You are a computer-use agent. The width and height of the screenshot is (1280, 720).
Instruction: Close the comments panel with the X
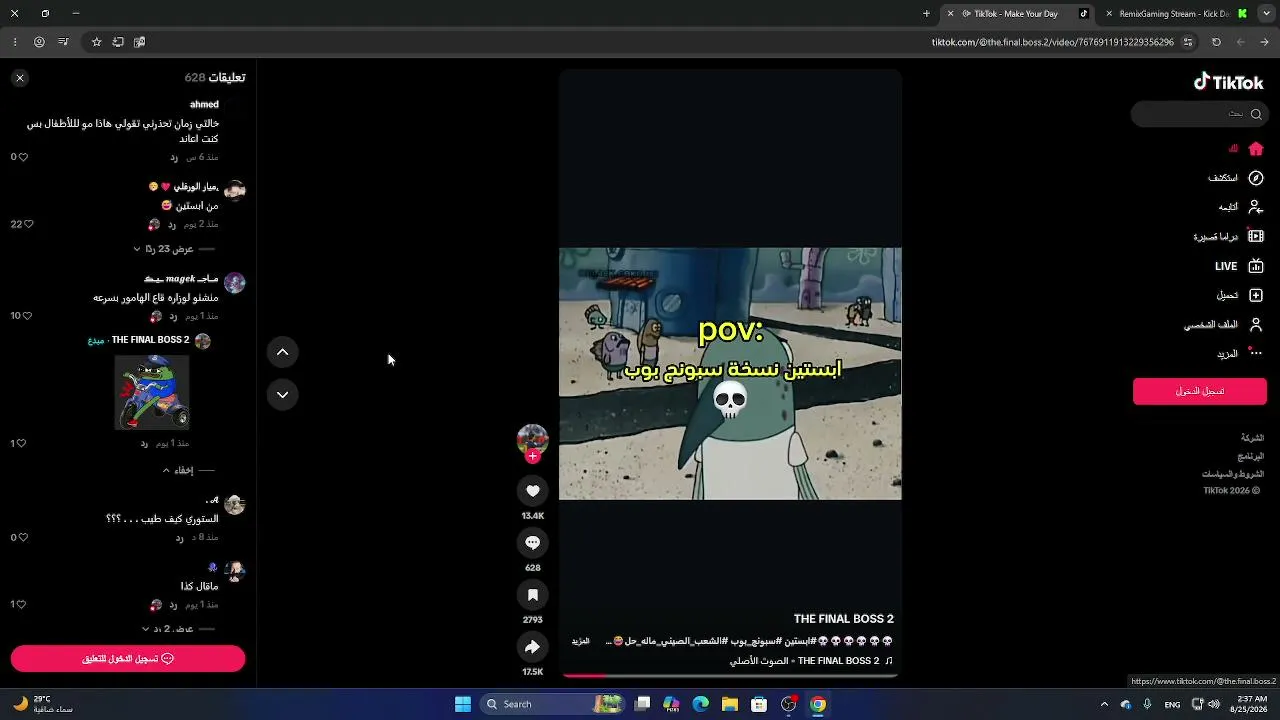(20, 78)
